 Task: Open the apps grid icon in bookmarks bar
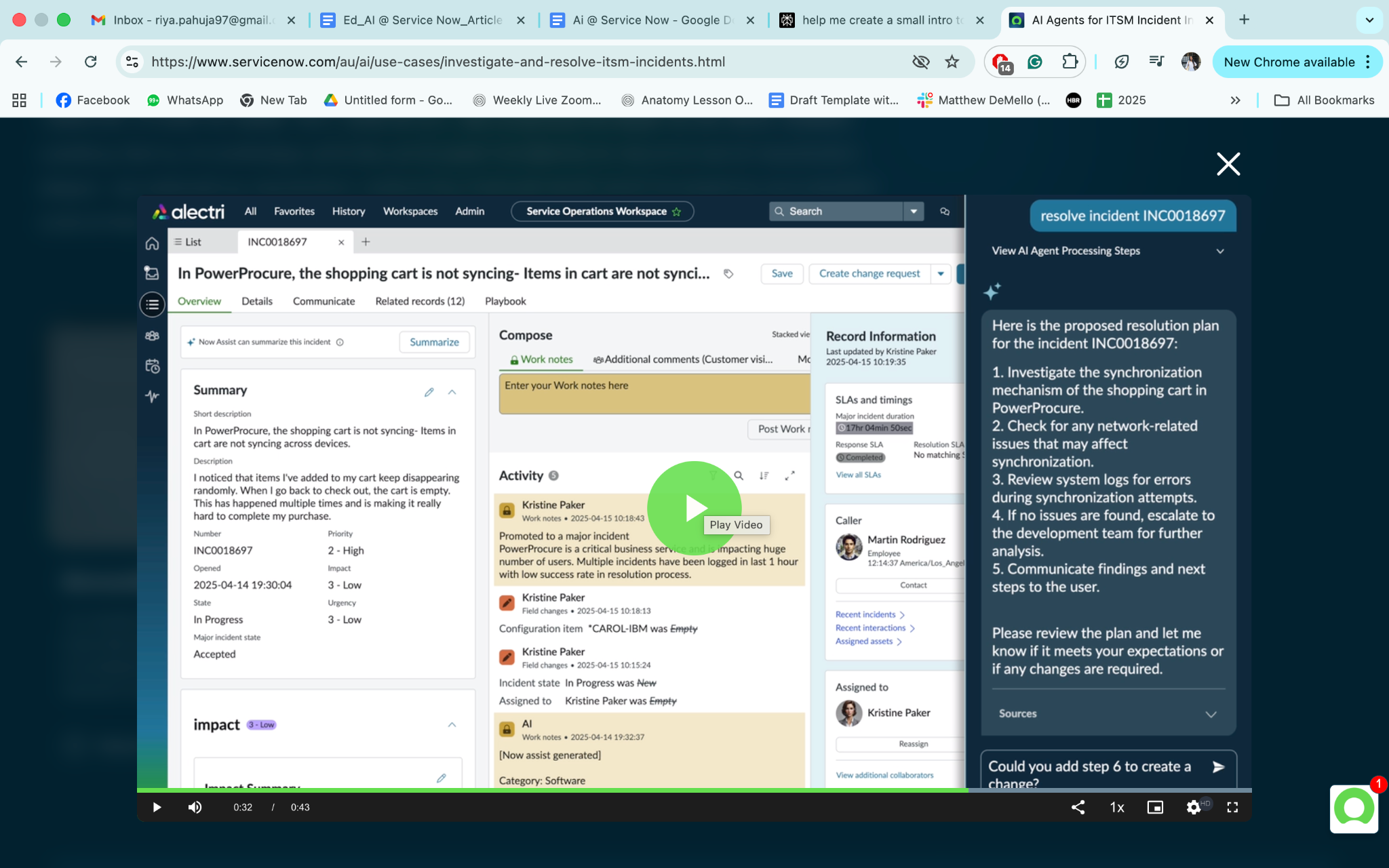point(19,100)
